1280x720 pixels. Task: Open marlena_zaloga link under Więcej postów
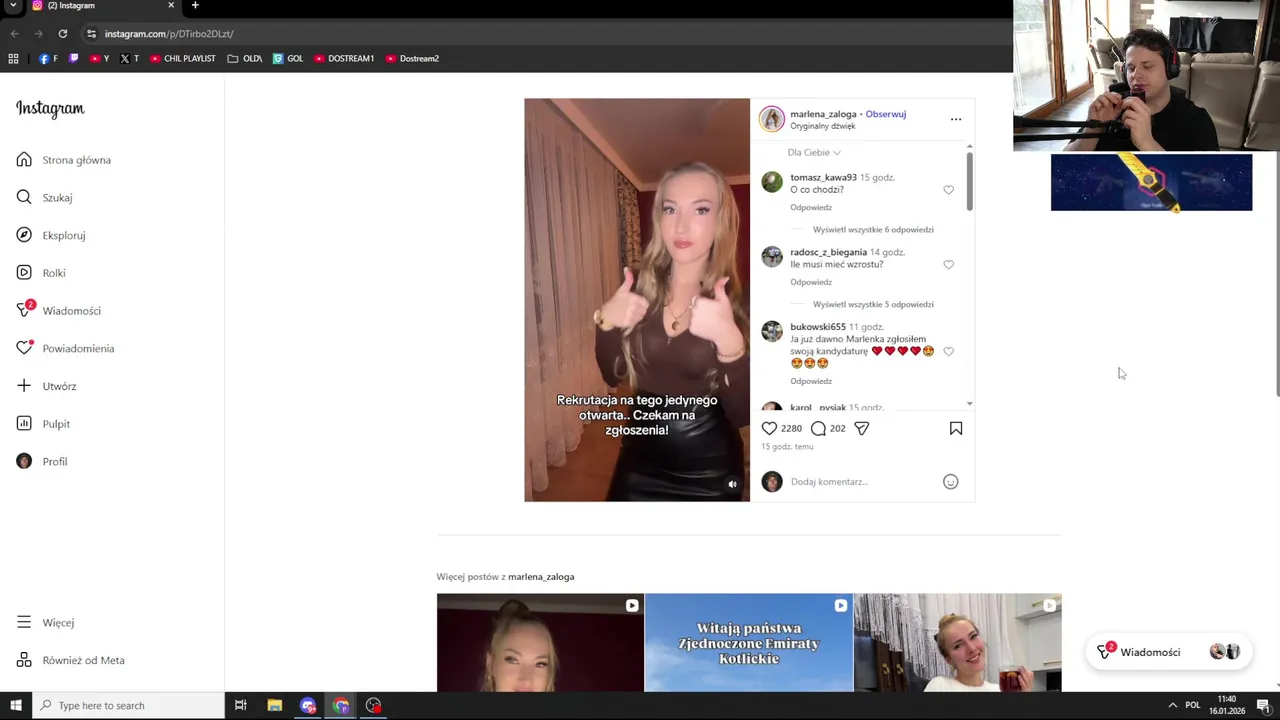point(541,577)
